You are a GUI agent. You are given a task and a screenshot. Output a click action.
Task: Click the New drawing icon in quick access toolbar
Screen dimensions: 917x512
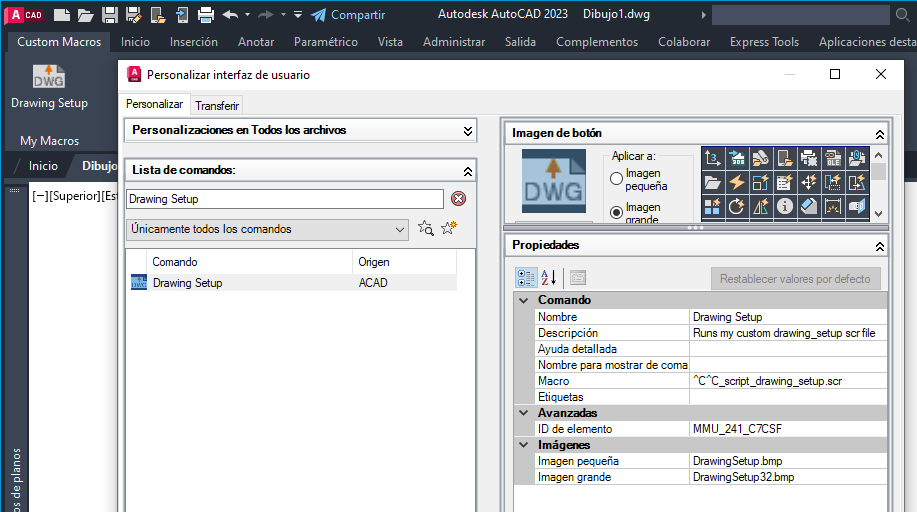[61, 15]
